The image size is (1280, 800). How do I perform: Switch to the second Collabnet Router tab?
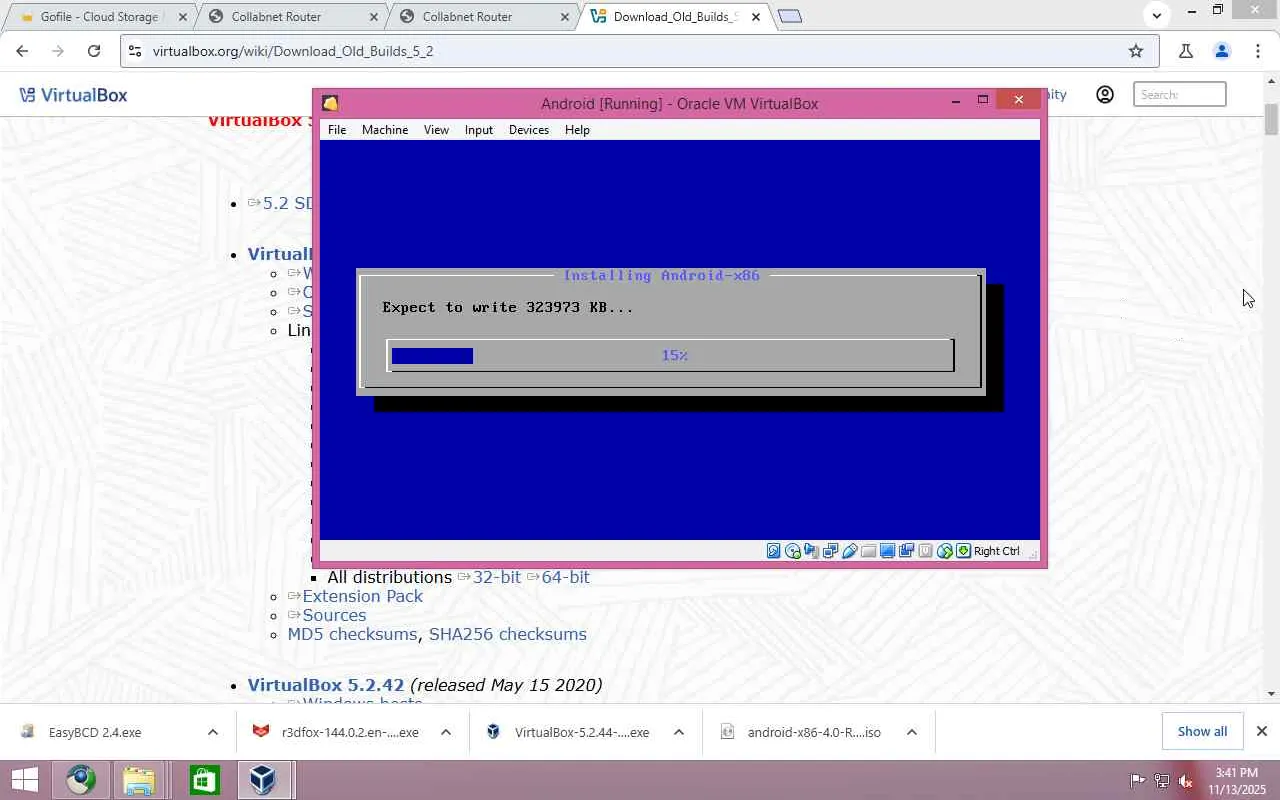(482, 17)
